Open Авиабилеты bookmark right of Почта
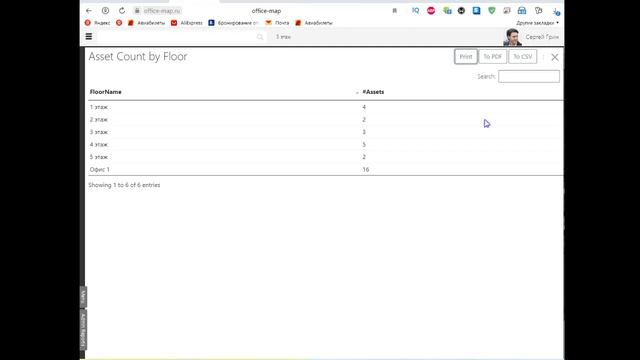Image resolution: width=640 pixels, height=360 pixels. pos(314,23)
